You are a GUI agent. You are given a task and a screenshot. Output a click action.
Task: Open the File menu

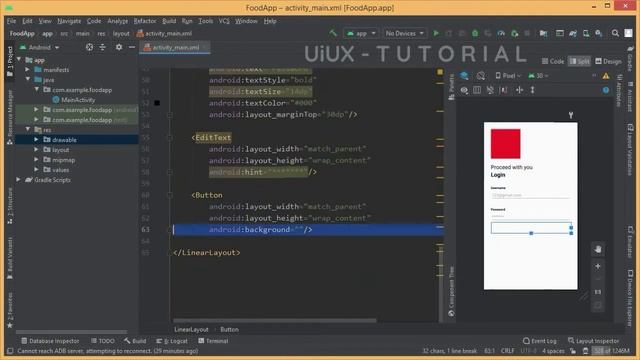(x=11, y=21)
